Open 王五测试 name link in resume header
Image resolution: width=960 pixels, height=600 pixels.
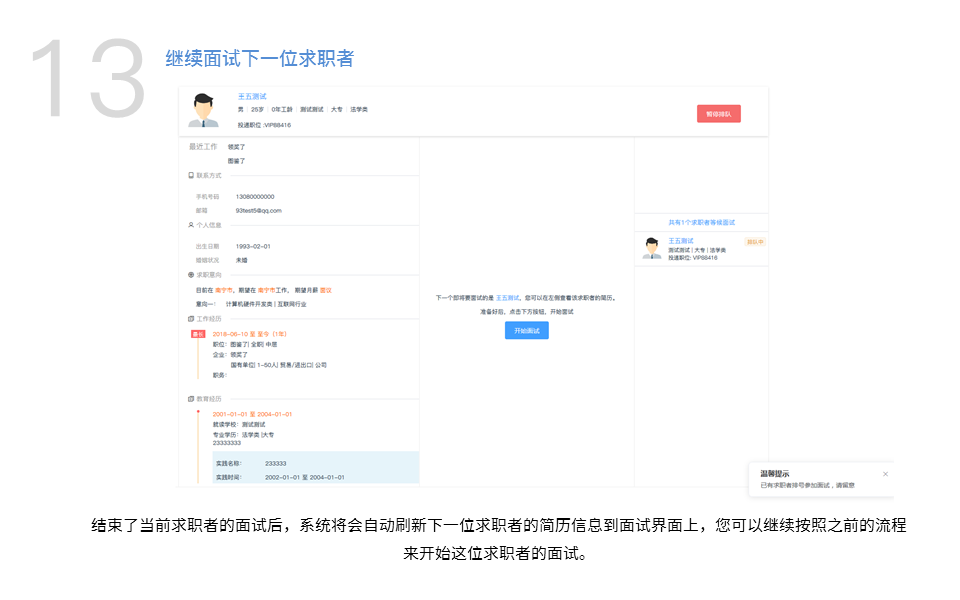pyautogui.click(x=252, y=97)
